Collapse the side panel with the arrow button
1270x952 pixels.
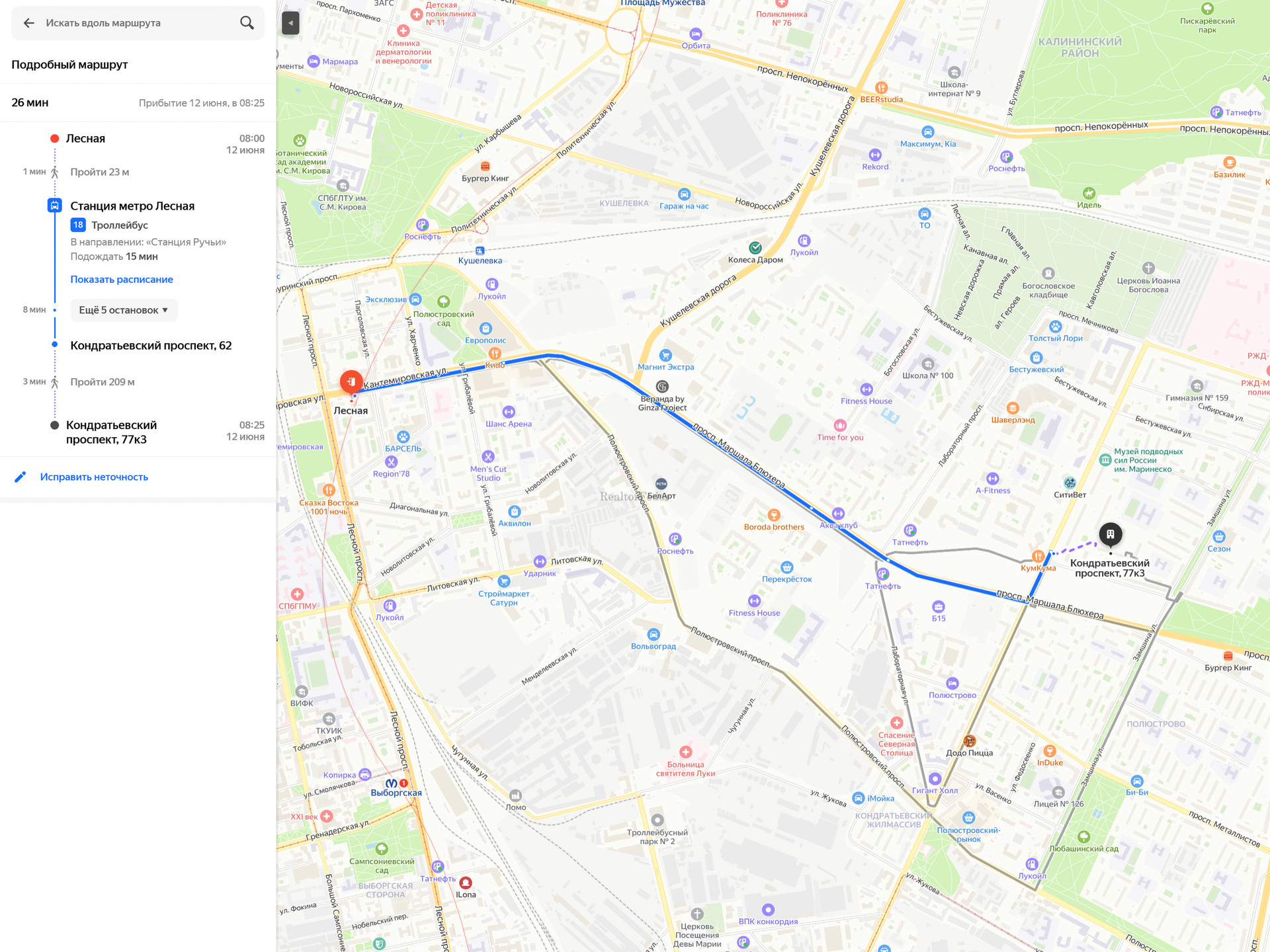coord(290,23)
